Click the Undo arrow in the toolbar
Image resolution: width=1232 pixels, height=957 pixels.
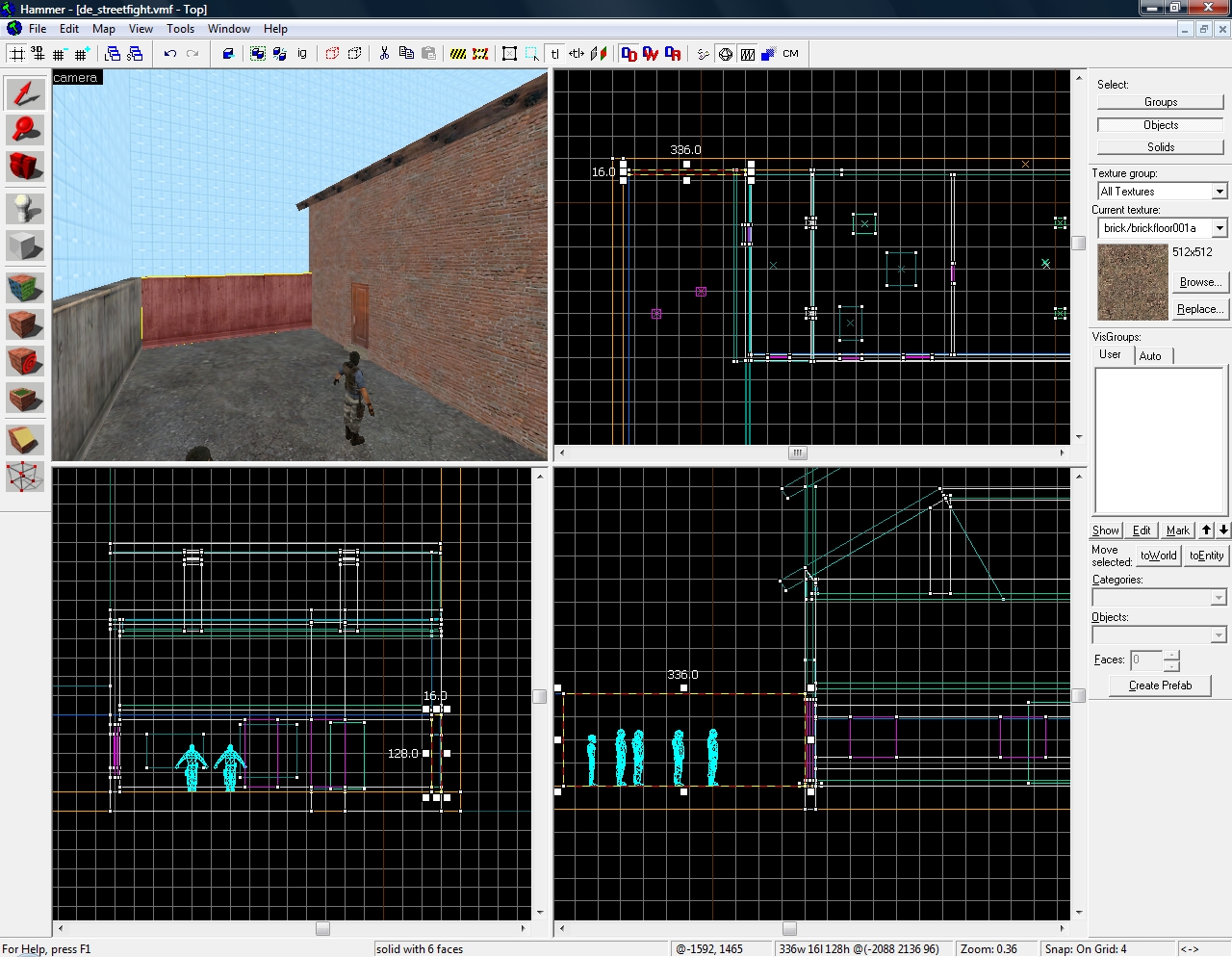coord(170,54)
